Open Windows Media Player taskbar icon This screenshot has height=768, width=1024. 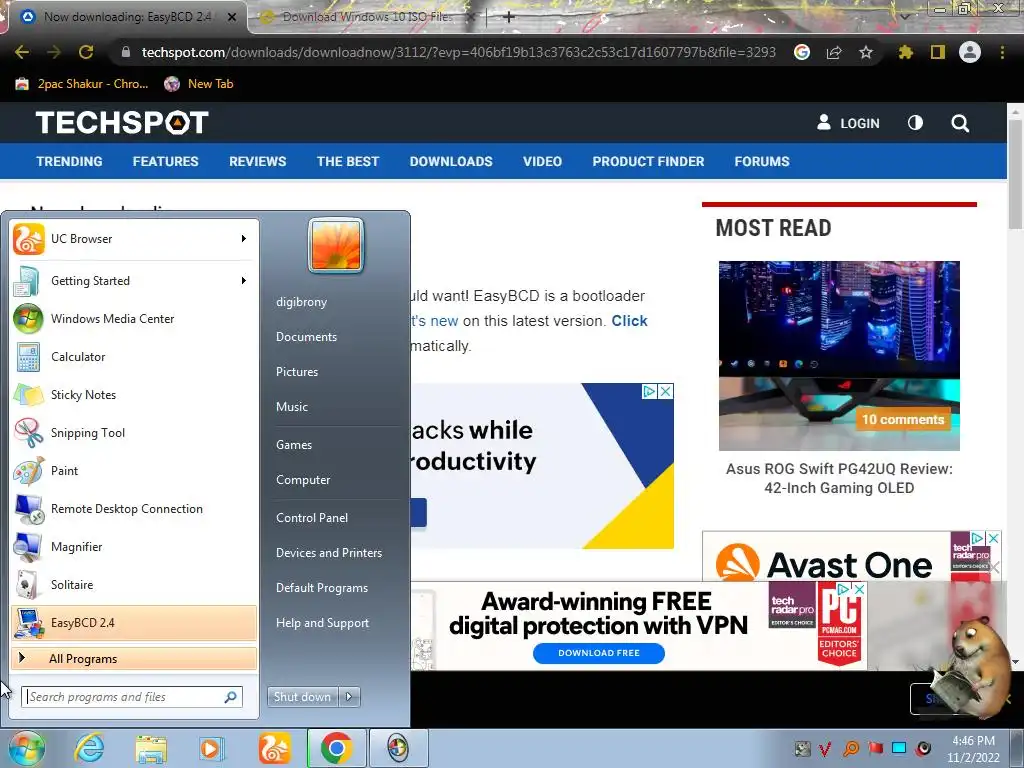pos(211,748)
